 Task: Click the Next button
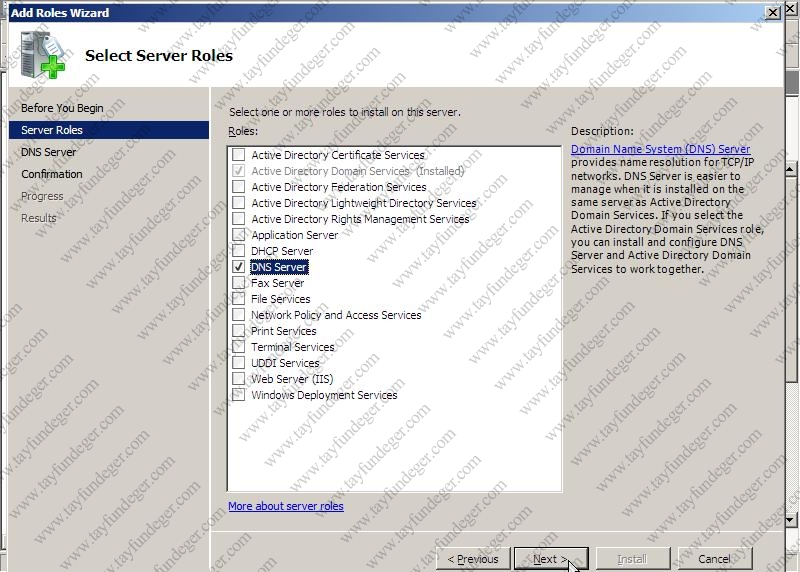pyautogui.click(x=551, y=559)
